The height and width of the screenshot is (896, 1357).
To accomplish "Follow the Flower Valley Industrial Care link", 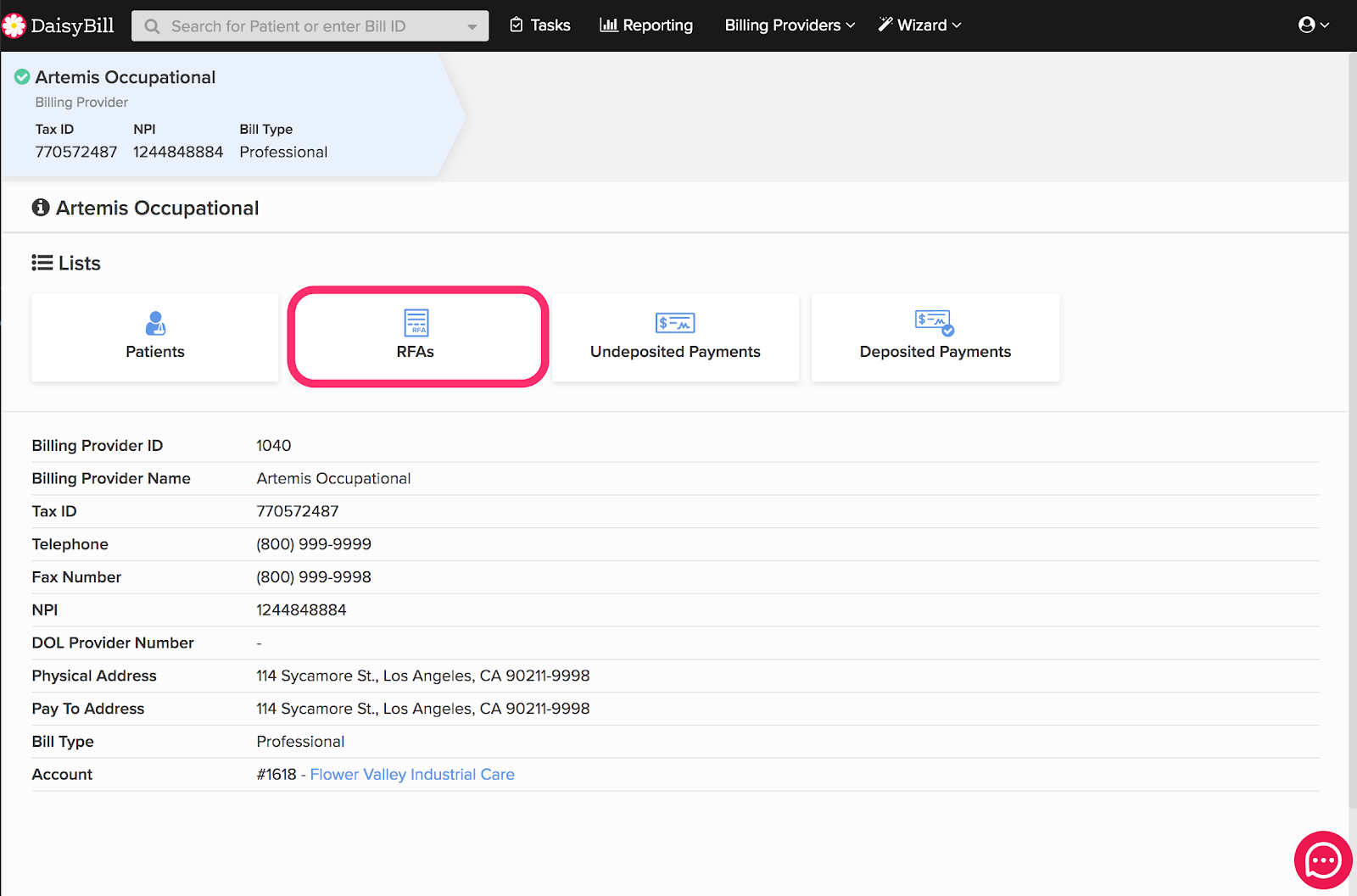I will tap(412, 775).
